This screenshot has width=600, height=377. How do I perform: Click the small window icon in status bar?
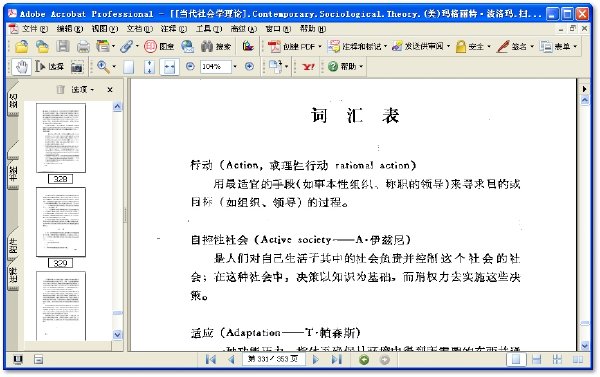pyautogui.click(x=38, y=359)
